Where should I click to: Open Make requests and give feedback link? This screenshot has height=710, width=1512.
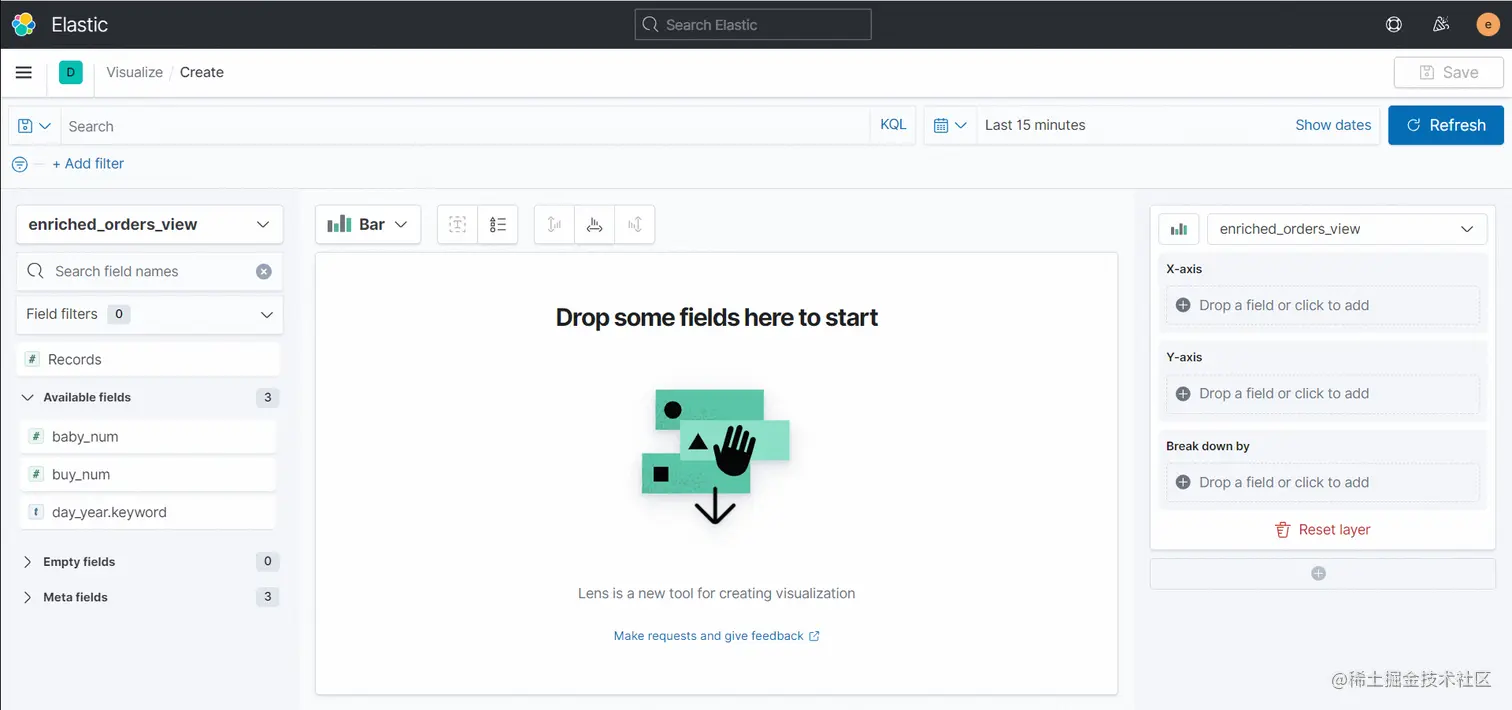[717, 636]
